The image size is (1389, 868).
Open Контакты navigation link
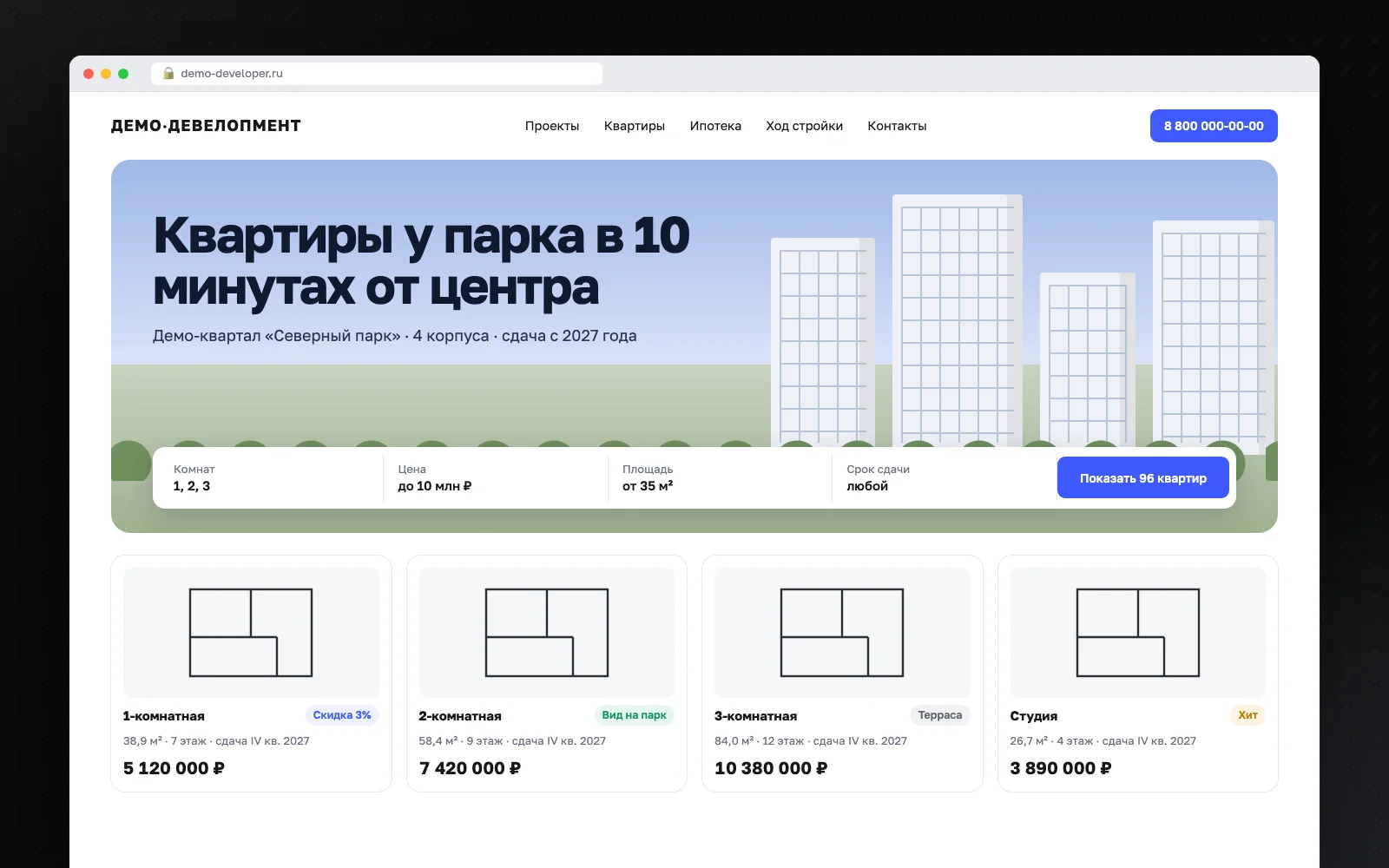tap(897, 126)
